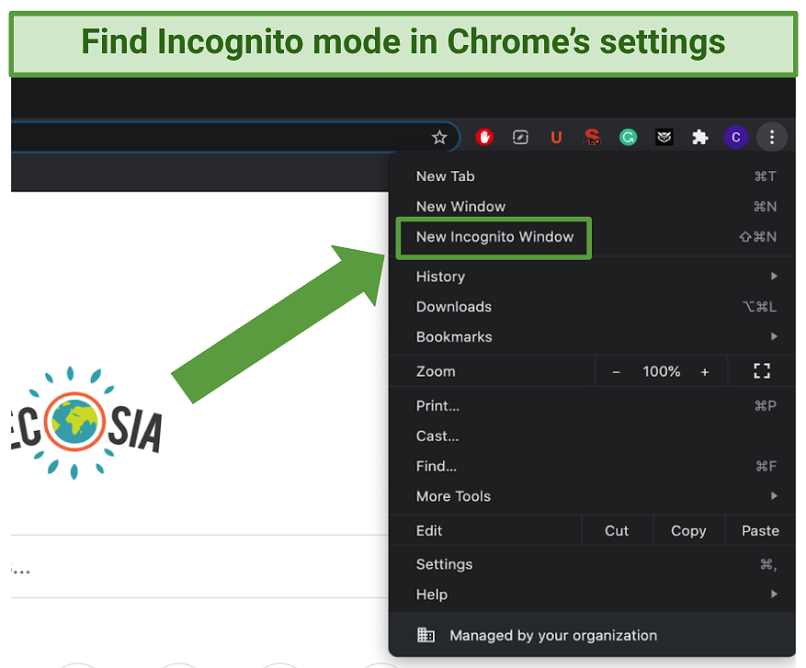Open Settings from the menu

tap(592, 564)
